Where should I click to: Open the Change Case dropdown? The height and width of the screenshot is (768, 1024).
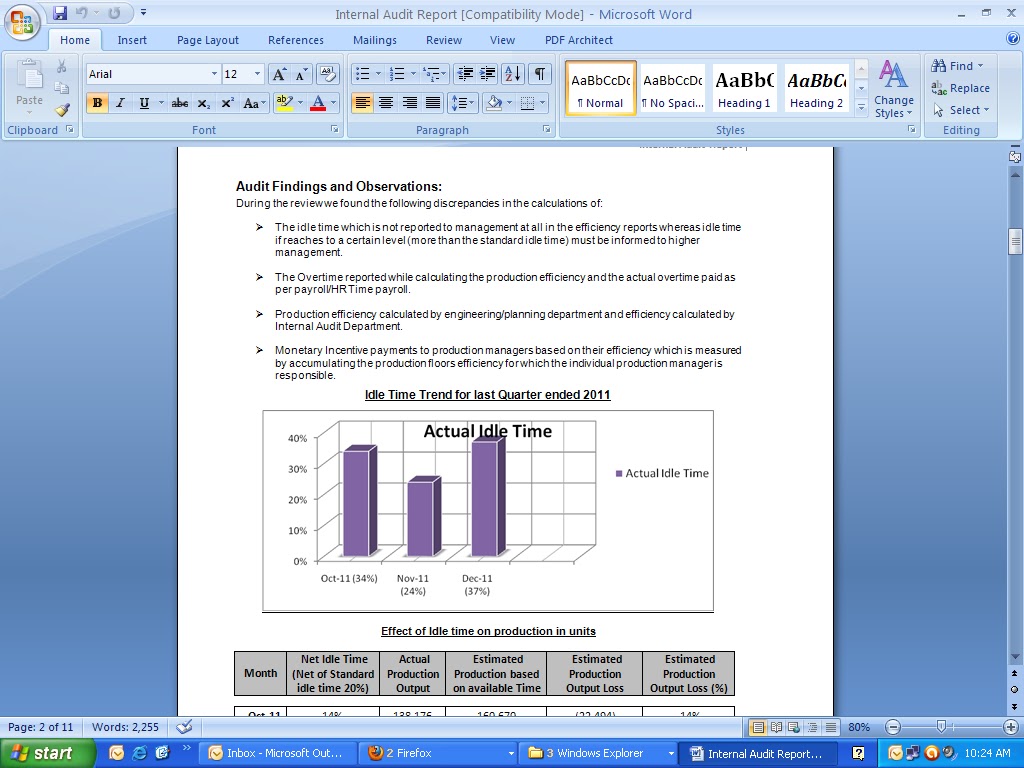point(255,103)
